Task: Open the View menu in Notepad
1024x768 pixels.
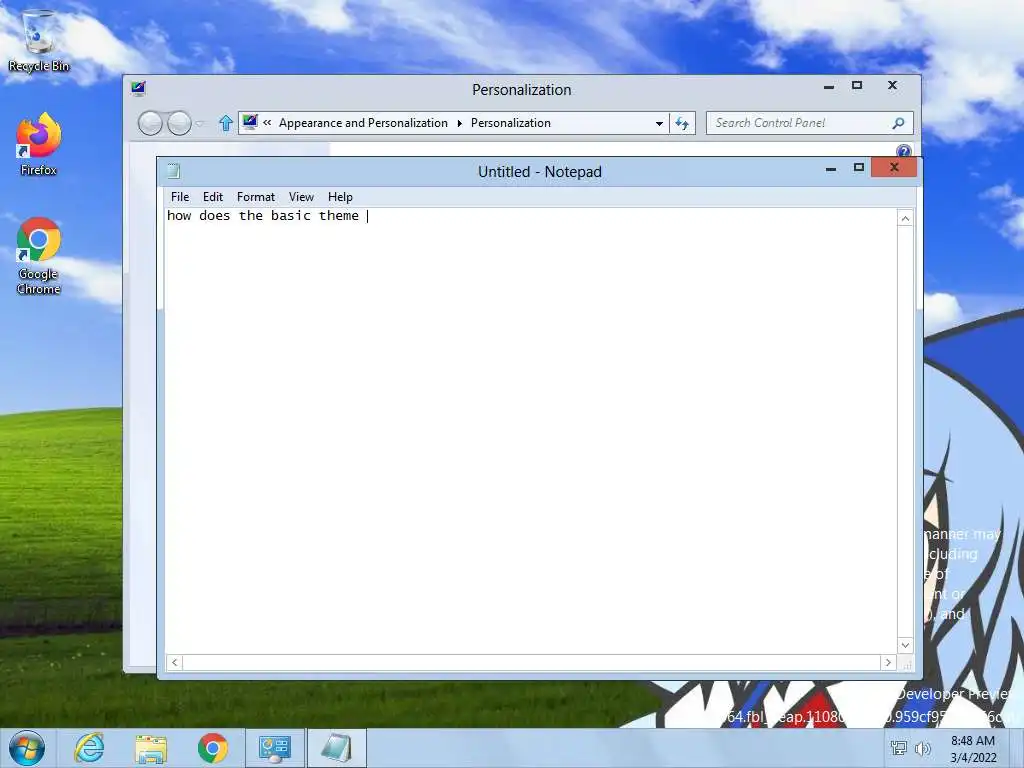Action: pyautogui.click(x=301, y=197)
